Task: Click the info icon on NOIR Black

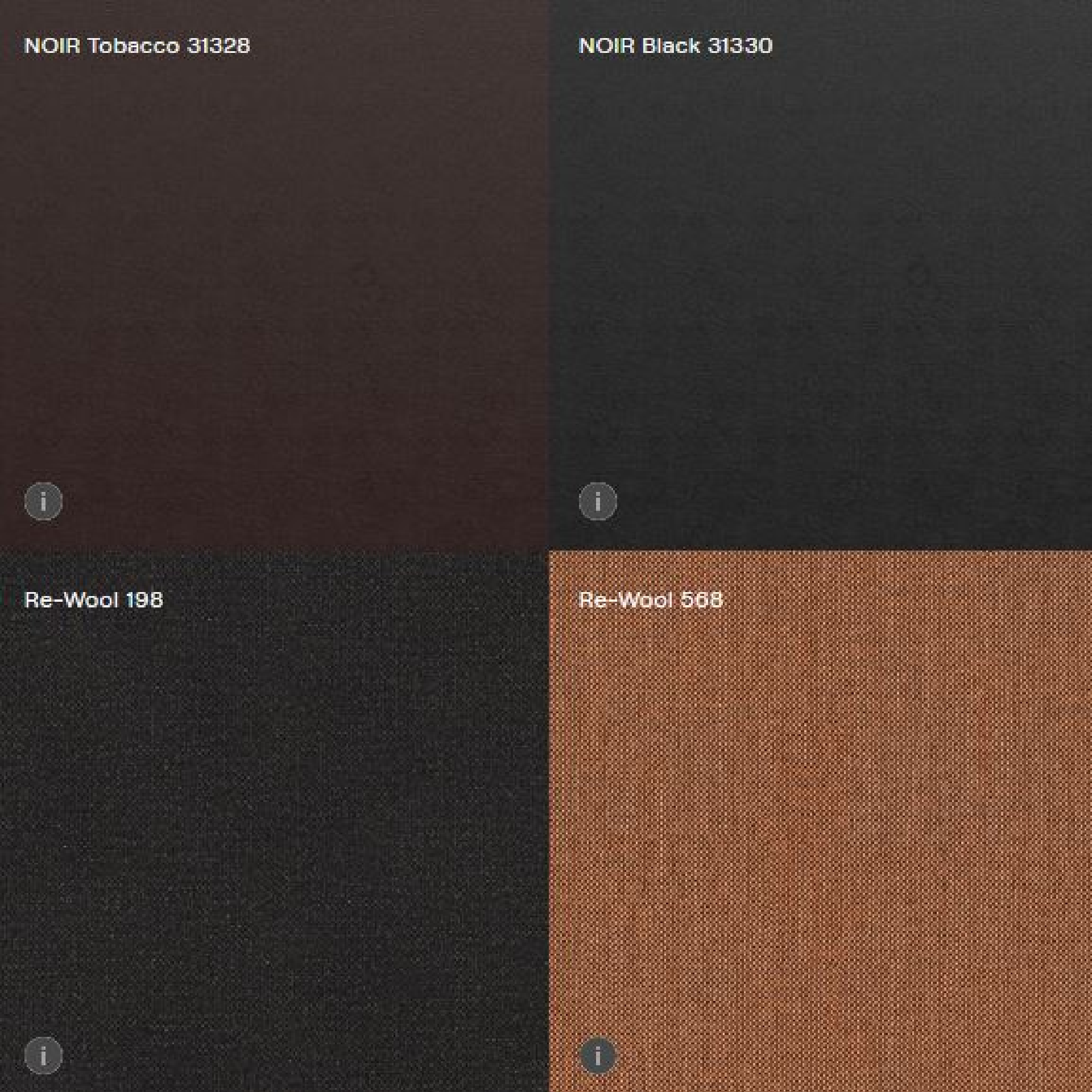Action: click(597, 501)
